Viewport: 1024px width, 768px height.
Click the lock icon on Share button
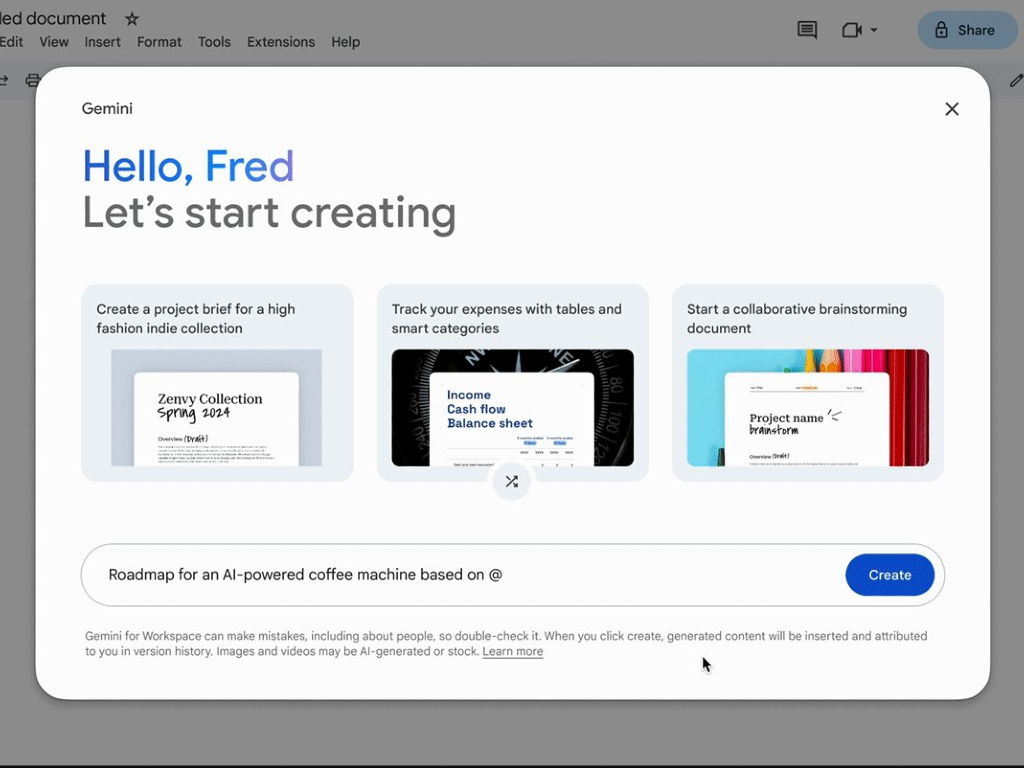click(x=941, y=30)
